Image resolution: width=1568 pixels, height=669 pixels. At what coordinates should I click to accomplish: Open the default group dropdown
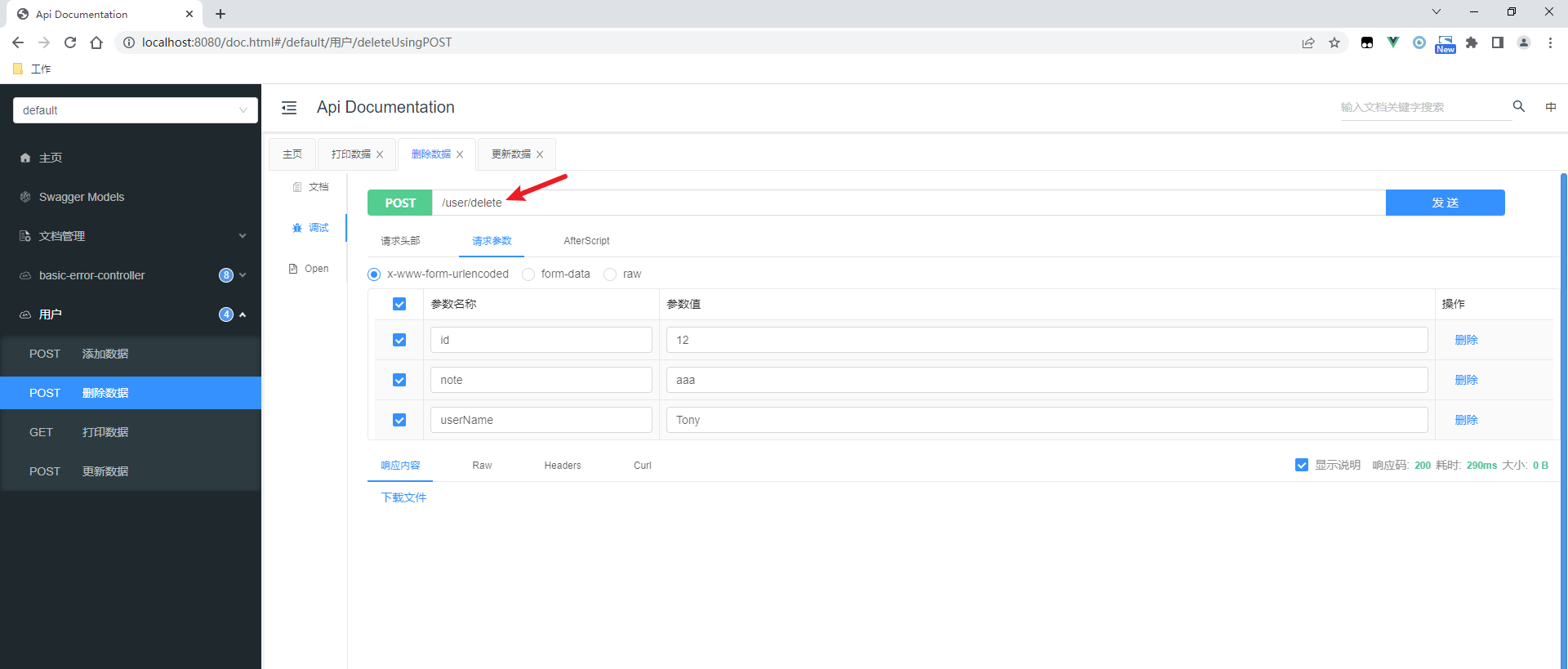point(136,110)
